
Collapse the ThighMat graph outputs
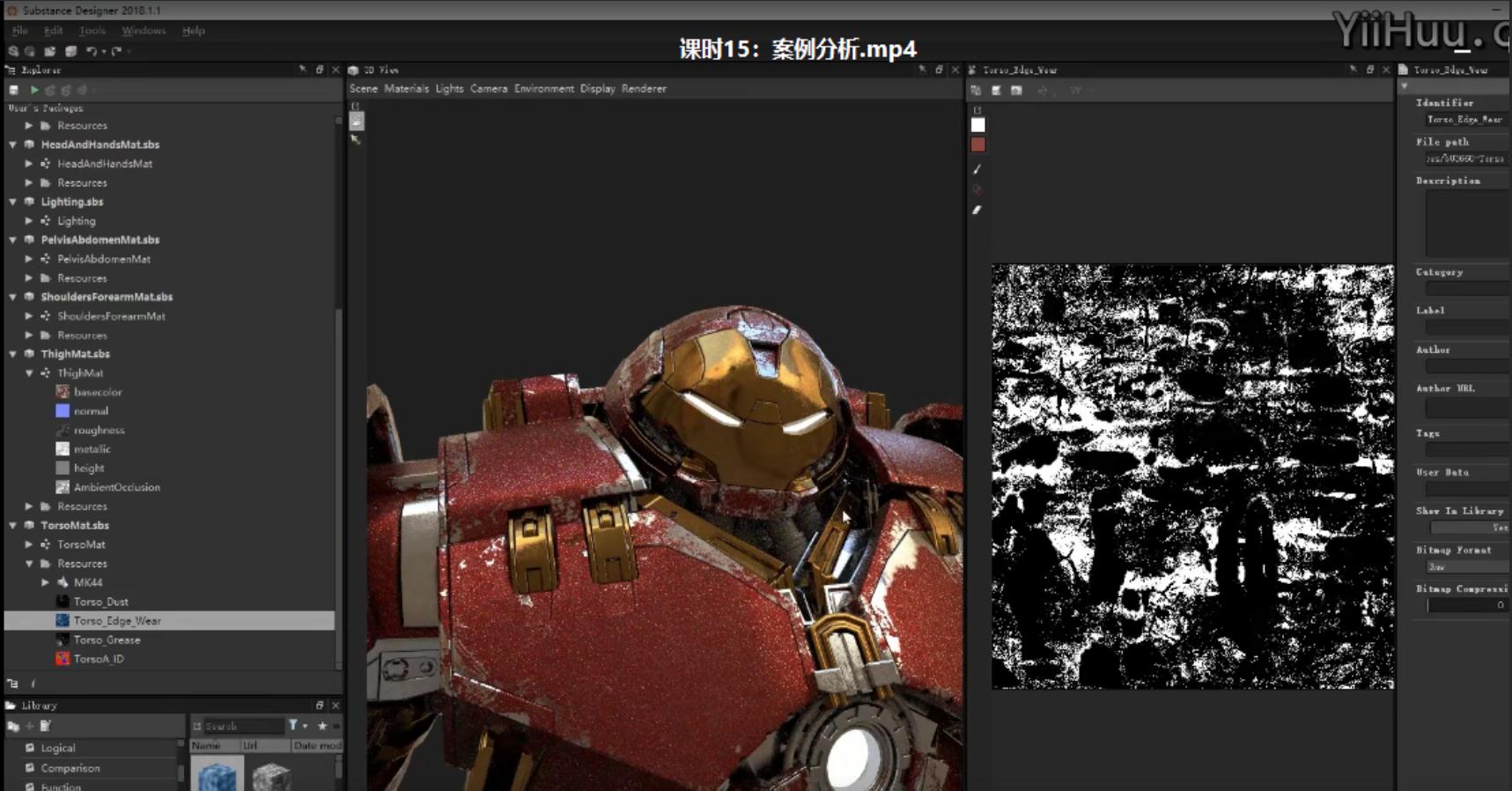29,373
